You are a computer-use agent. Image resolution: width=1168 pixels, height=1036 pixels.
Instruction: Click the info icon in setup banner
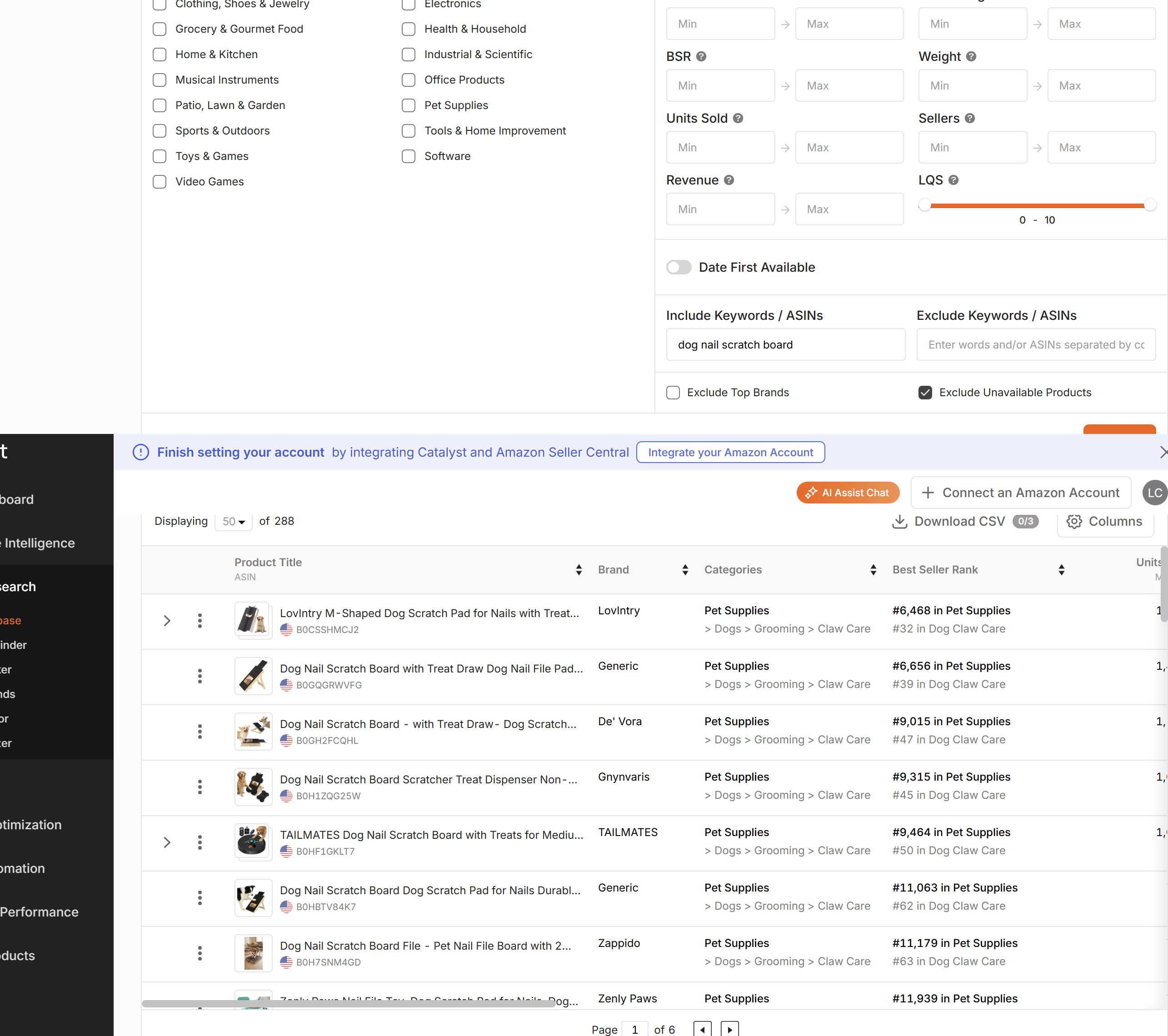(x=140, y=453)
